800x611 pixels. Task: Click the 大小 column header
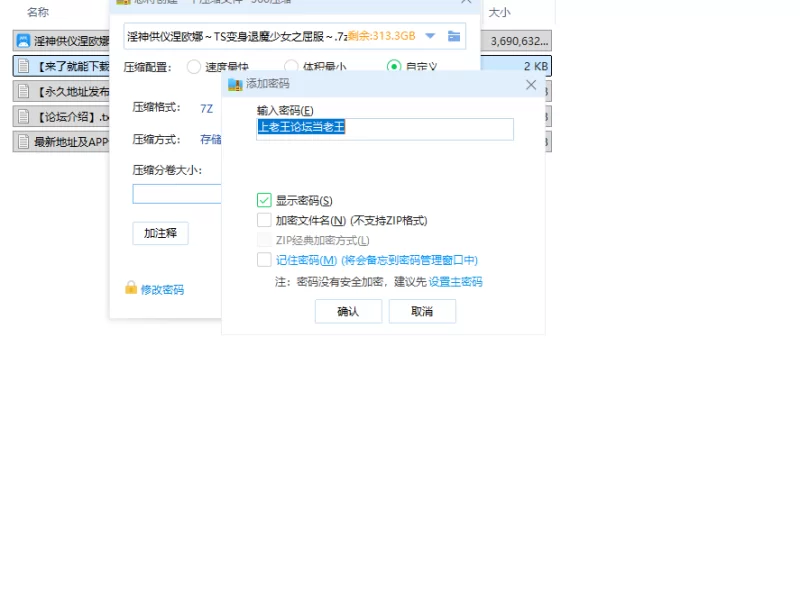(x=499, y=12)
